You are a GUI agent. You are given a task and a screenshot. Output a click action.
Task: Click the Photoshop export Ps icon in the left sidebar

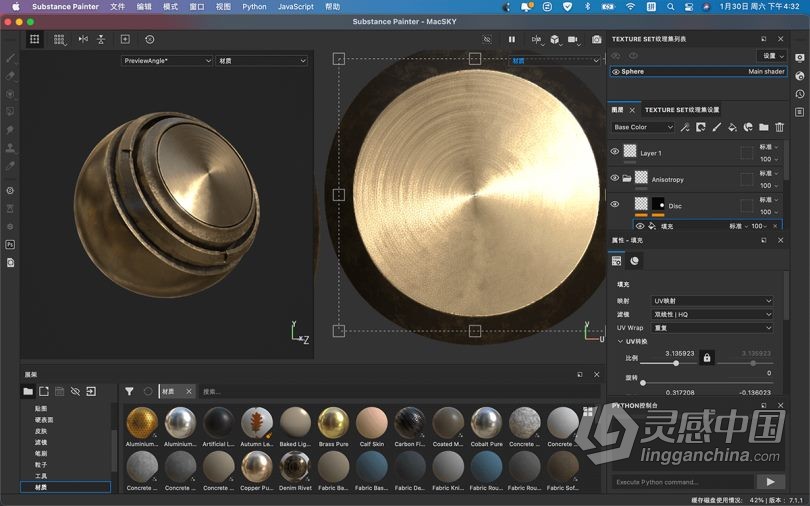(10, 245)
